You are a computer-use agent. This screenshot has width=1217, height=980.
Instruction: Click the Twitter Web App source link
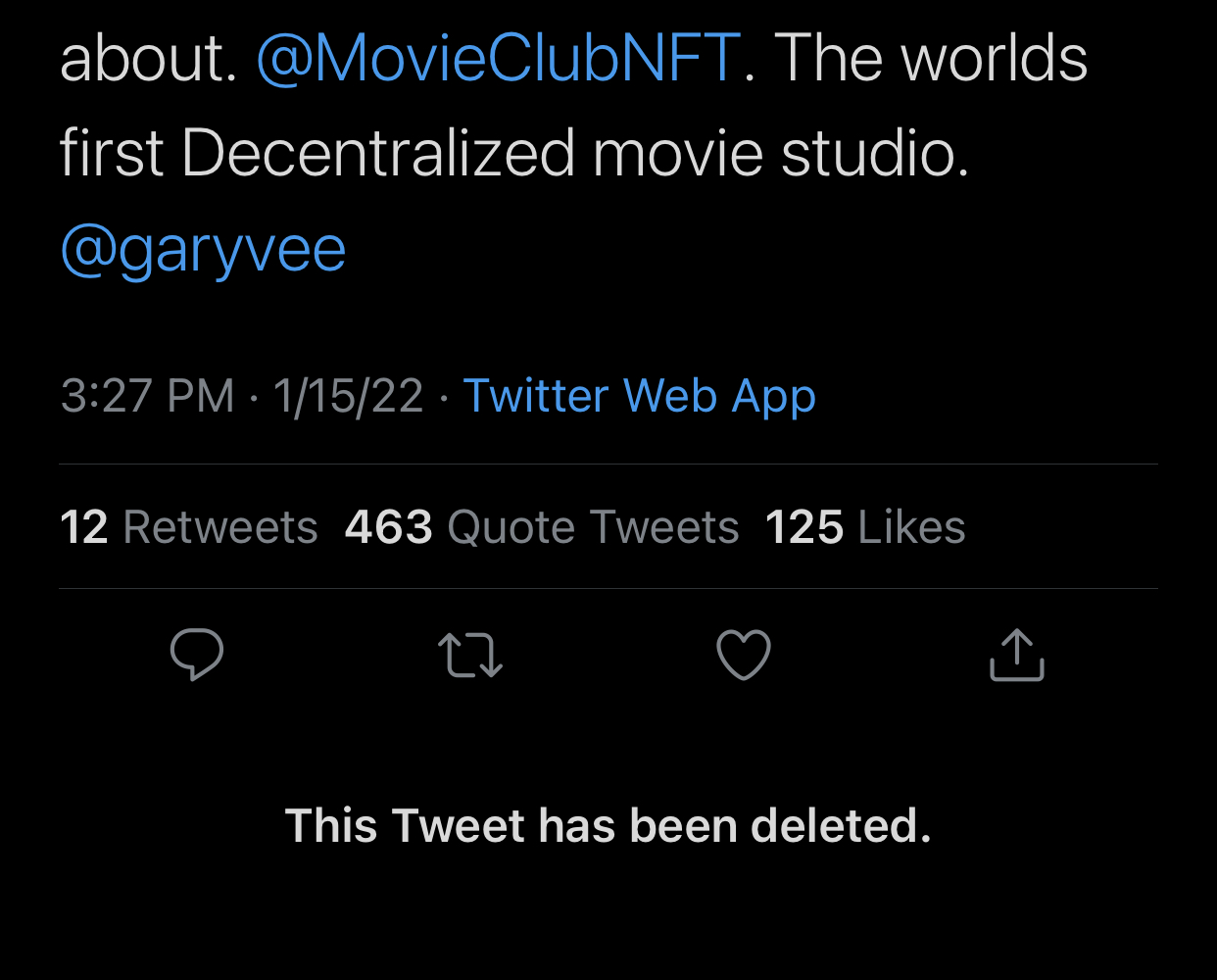(639, 396)
